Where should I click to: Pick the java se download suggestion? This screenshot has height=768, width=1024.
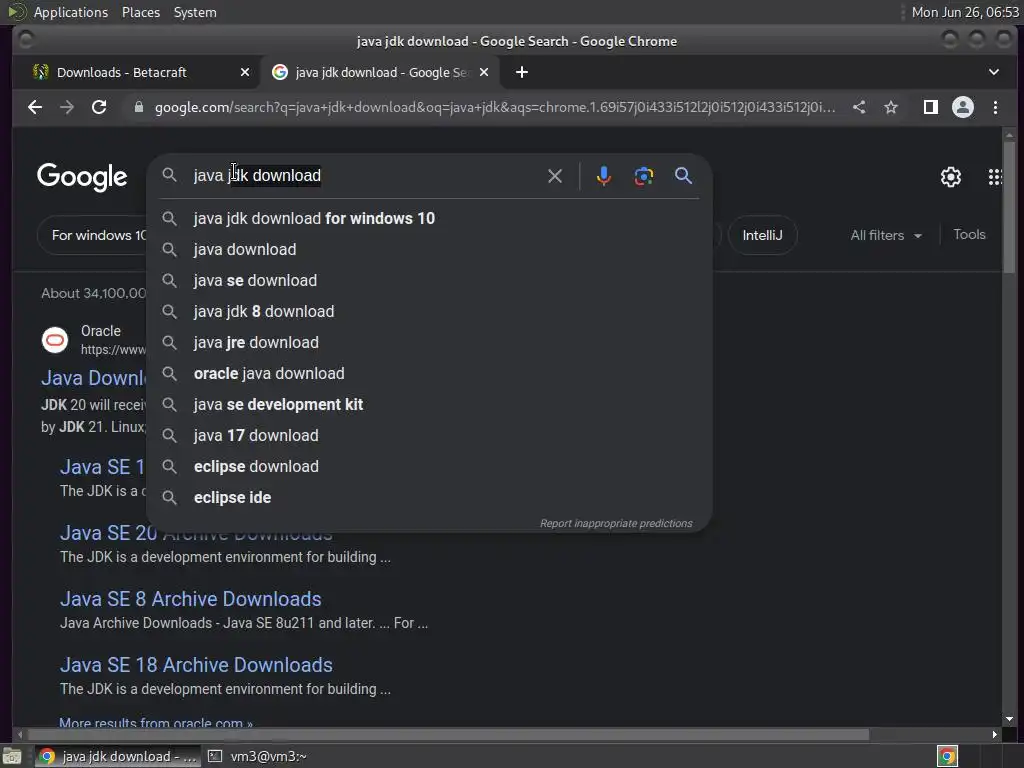coord(429,280)
